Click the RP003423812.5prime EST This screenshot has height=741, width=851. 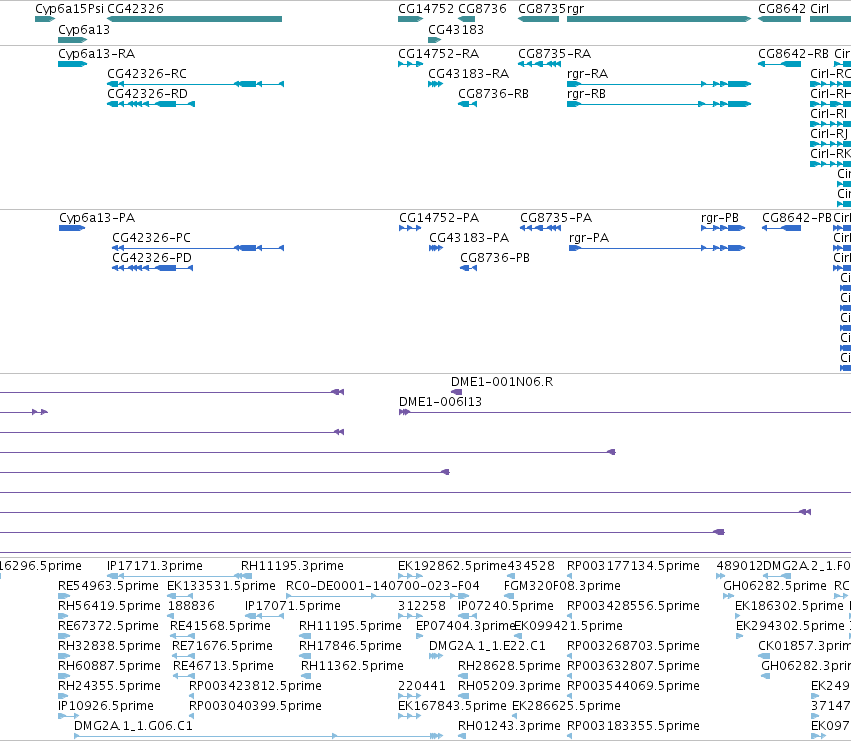tap(192, 696)
